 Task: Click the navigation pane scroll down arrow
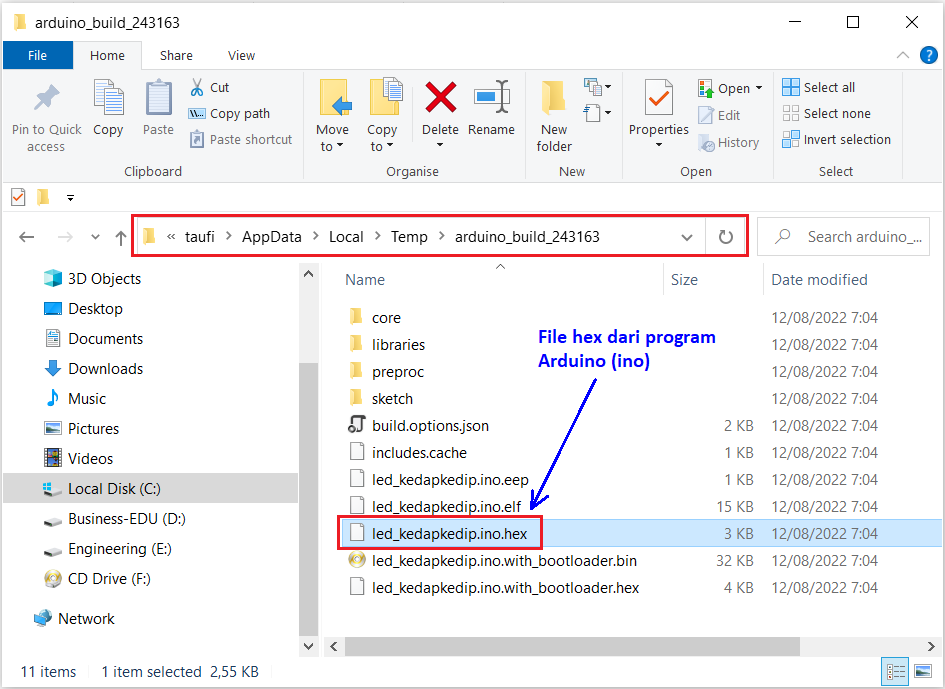309,646
